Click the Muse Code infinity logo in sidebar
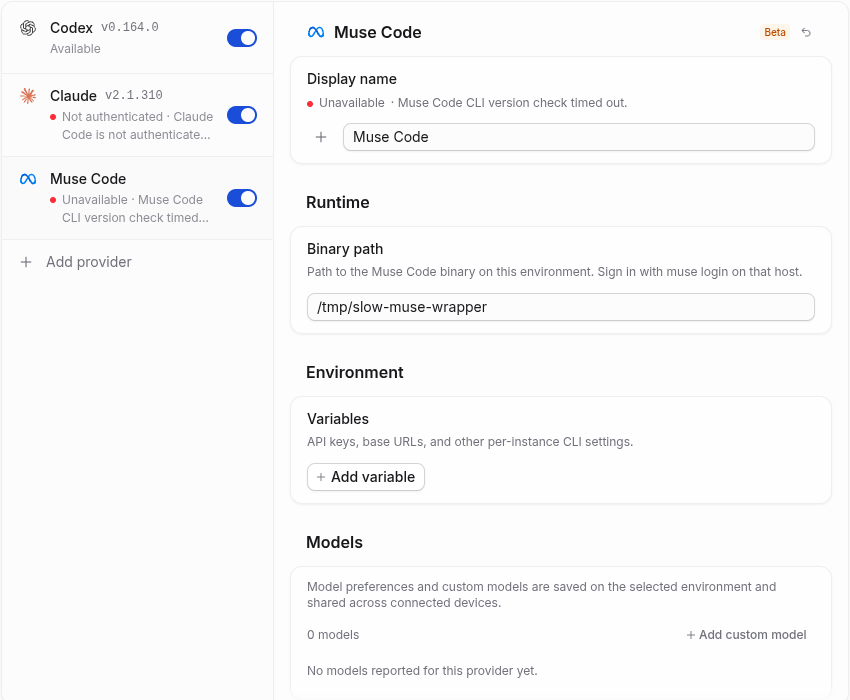 coord(28,179)
